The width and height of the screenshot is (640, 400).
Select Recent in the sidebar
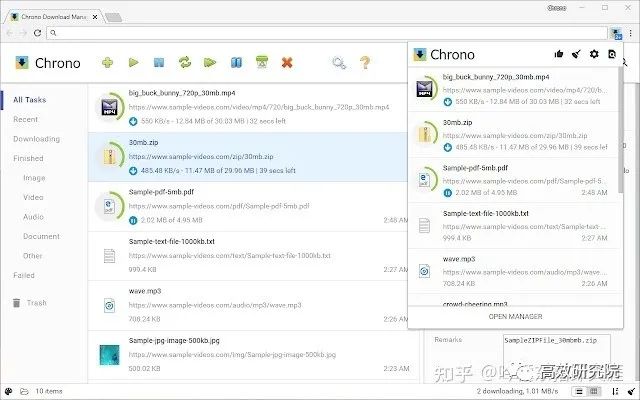point(25,119)
